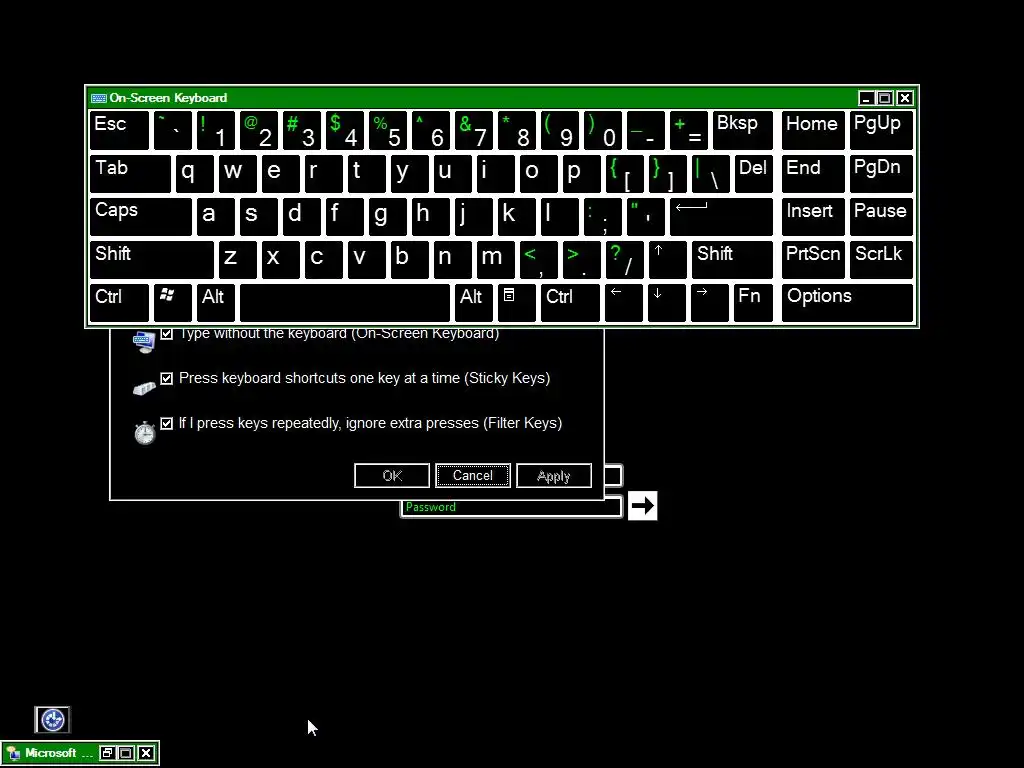The width and height of the screenshot is (1024, 768).
Task: Click the PgDn key
Action: click(x=882, y=174)
